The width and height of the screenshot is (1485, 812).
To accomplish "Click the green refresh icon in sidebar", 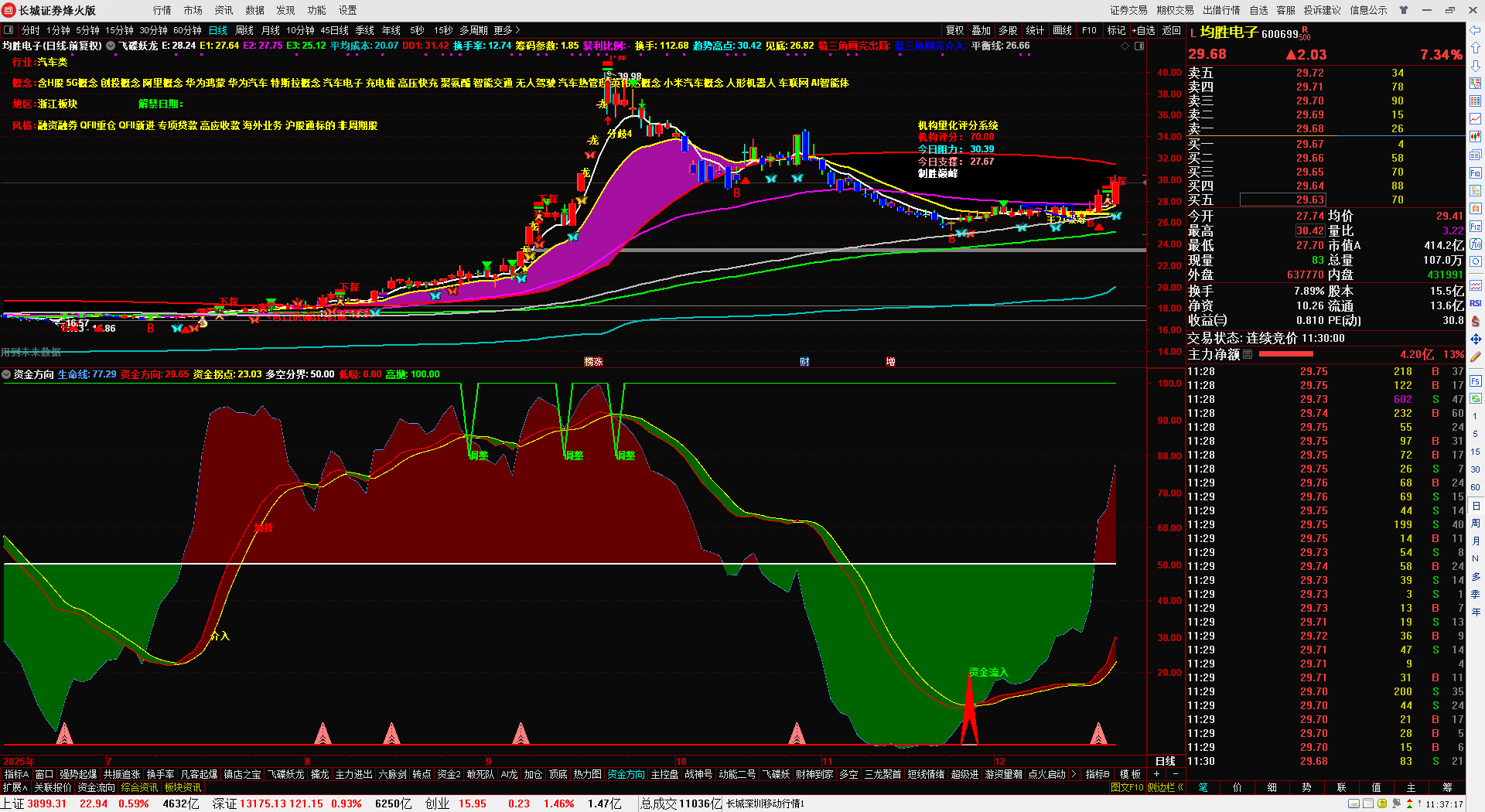I will [x=1475, y=398].
